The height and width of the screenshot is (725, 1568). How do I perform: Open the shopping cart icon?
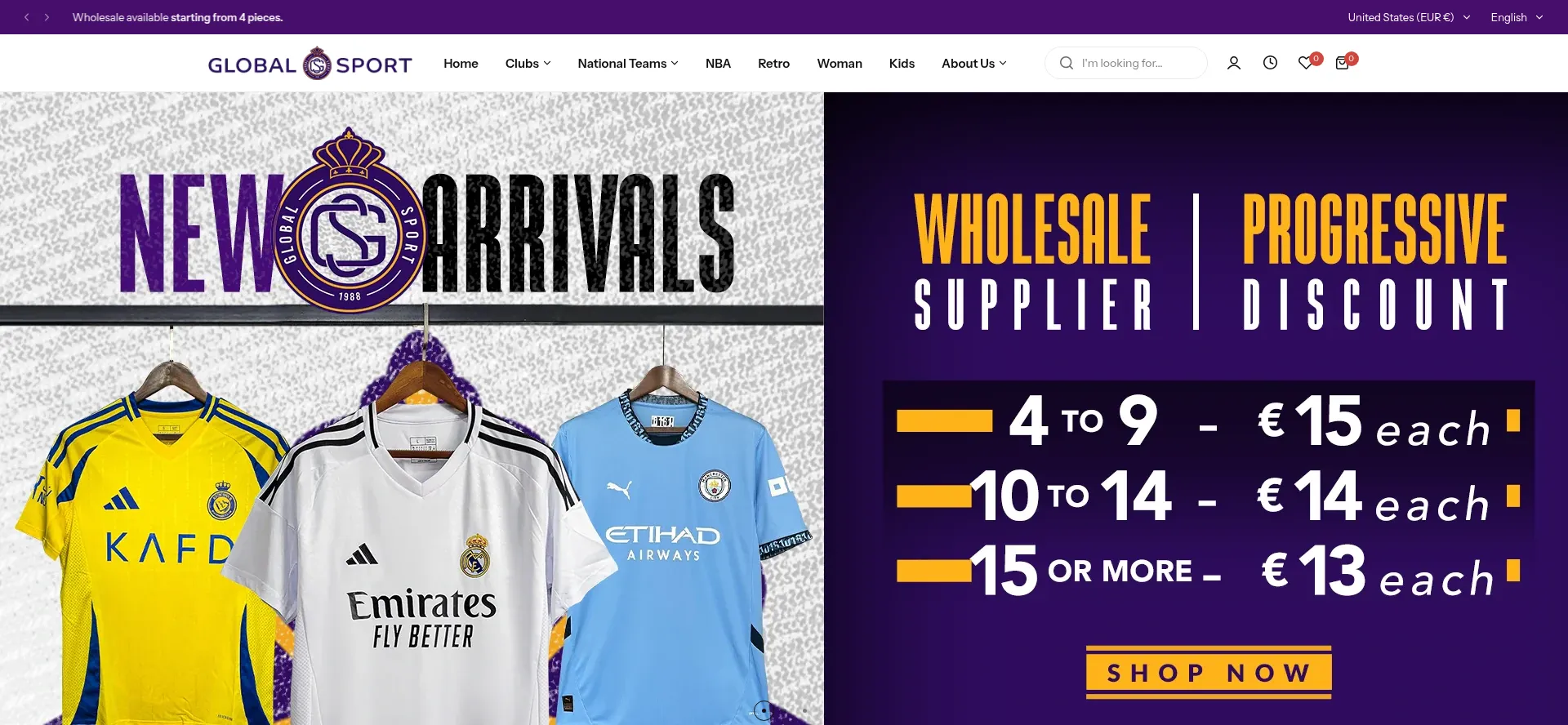click(1342, 63)
